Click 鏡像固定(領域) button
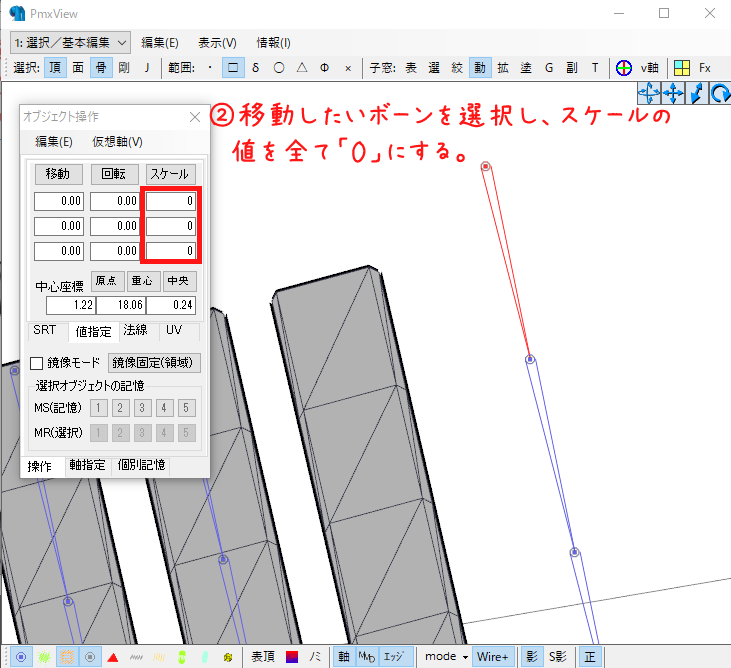Image resolution: width=731 pixels, height=668 pixels. tap(154, 363)
